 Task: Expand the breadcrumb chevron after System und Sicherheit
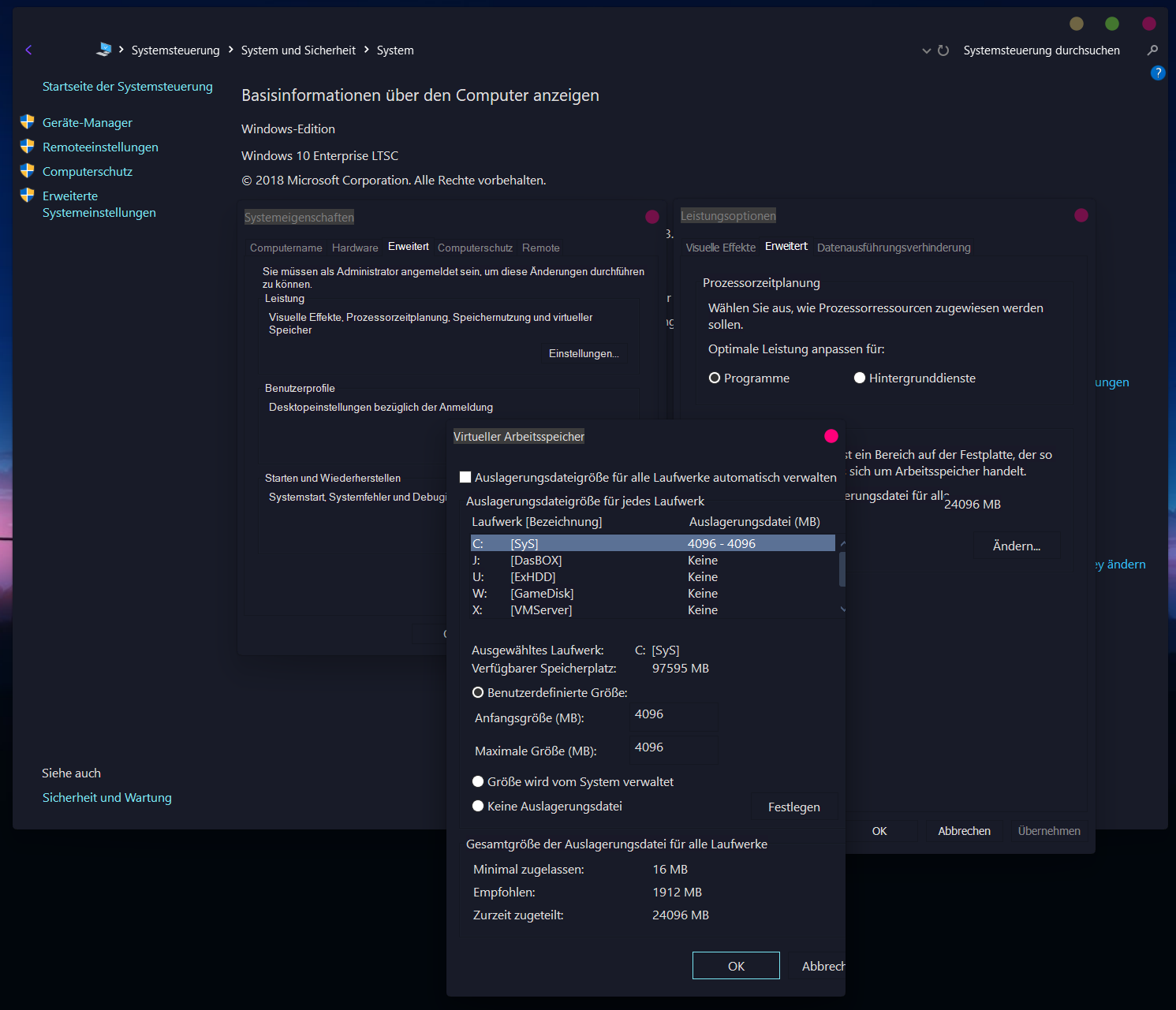[x=367, y=50]
